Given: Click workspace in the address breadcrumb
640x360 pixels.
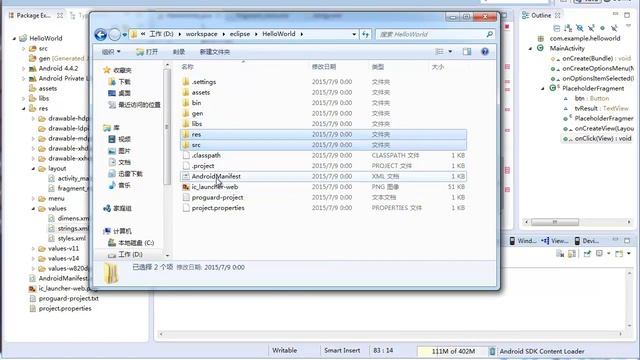Looking at the screenshot, I should coord(202,34).
